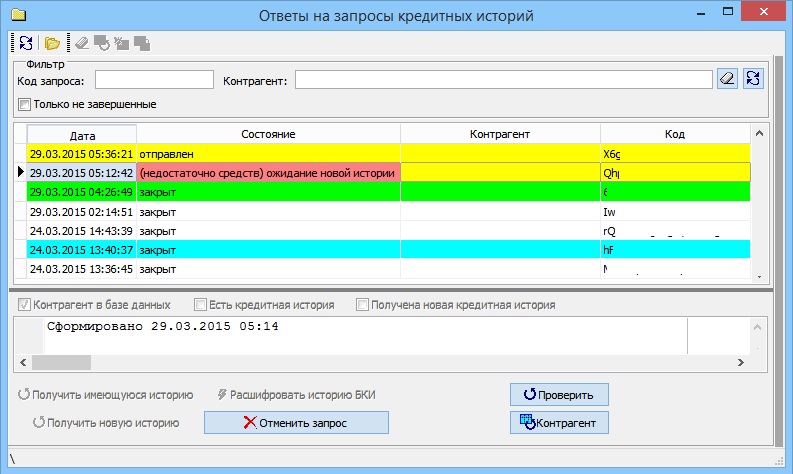Sort the table by the Дата column header

tap(82, 135)
